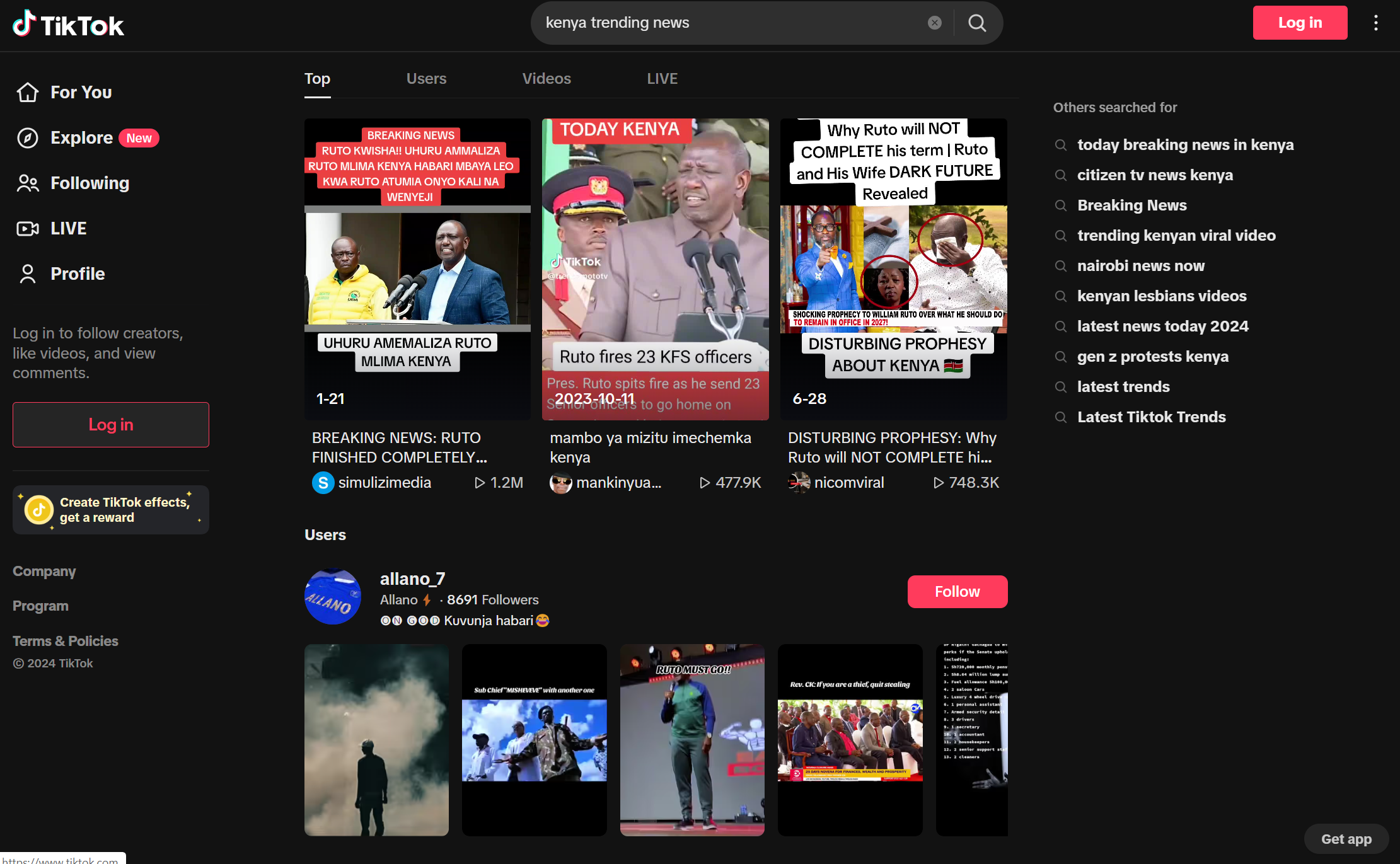Click the TikTok logo
Viewport: 1400px width, 864px height.
tap(68, 24)
